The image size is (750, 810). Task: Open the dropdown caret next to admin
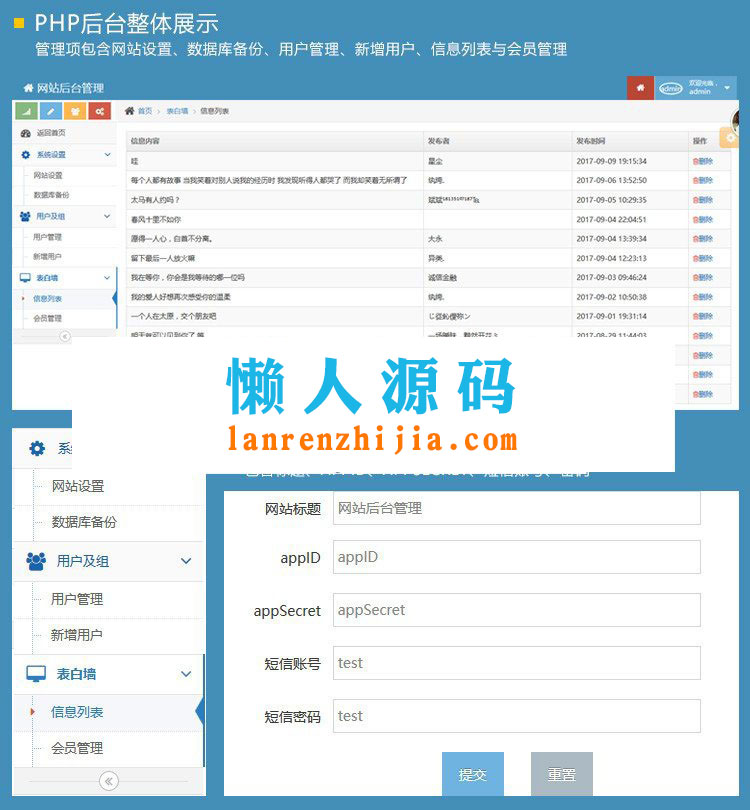pyautogui.click(x=727, y=88)
